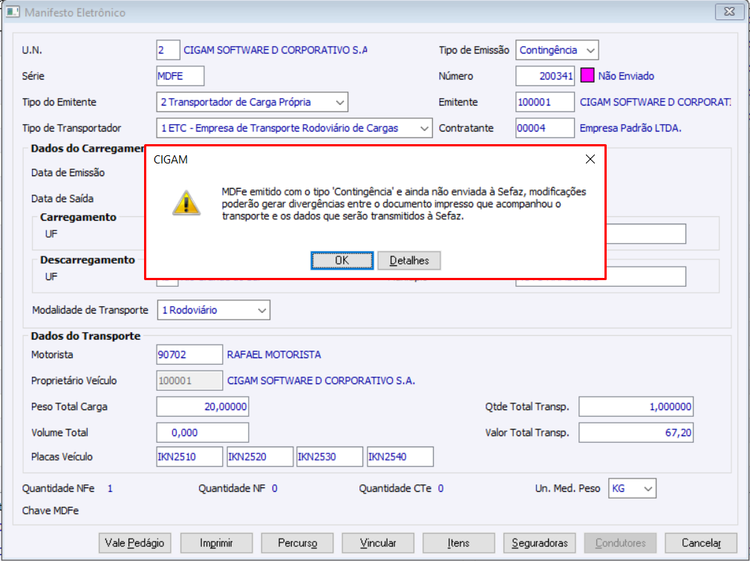Screen dimensions: 750x561
Task: Open the Modalidade de Transporte dropdown
Action: point(213,310)
